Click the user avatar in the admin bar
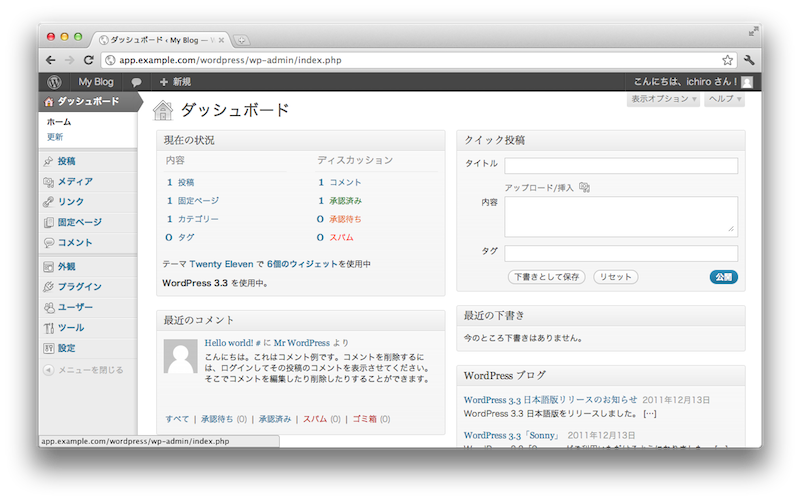The image size is (800, 501). point(747,82)
